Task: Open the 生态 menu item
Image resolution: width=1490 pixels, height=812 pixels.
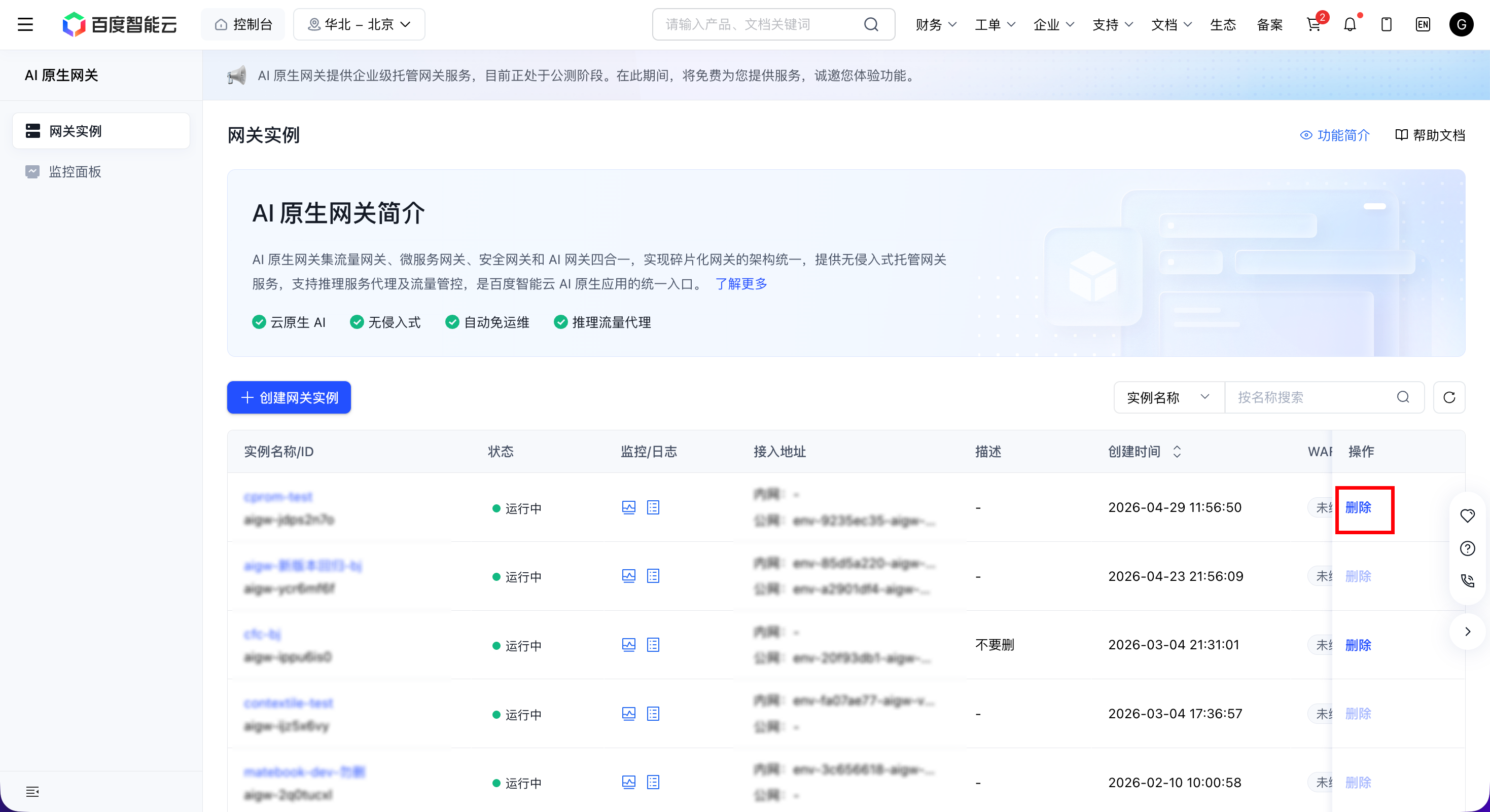Action: click(x=1223, y=24)
